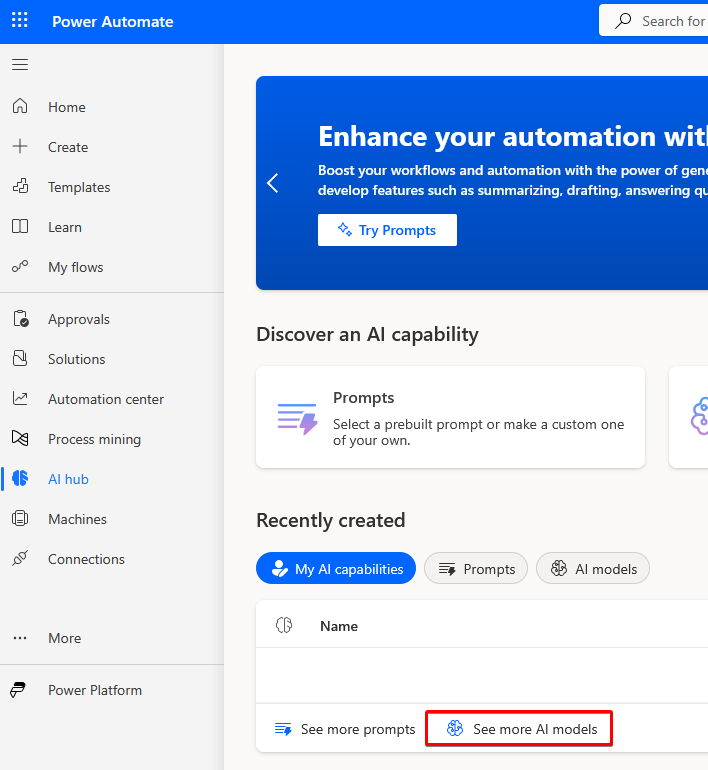The image size is (708, 770).
Task: Go to previous banner slide chevron
Action: [x=273, y=183]
